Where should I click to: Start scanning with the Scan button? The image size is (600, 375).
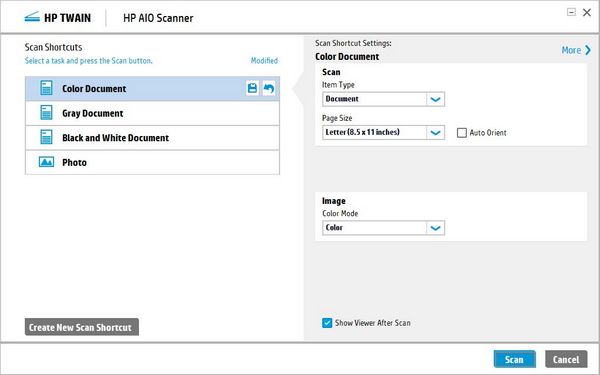514,359
